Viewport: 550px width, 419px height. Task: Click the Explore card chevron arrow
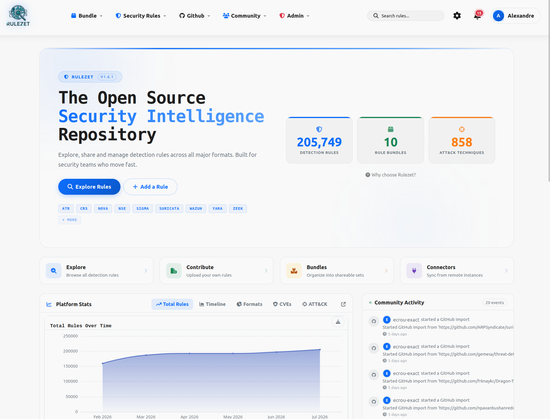[146, 271]
